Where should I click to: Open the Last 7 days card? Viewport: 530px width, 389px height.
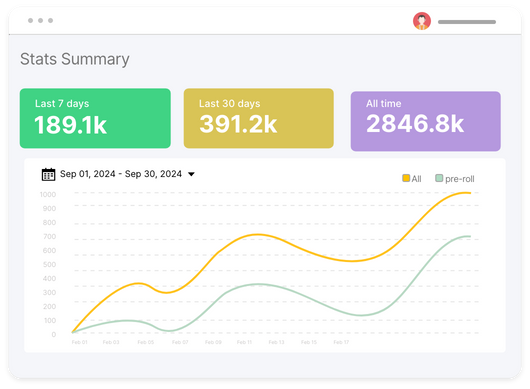(95, 118)
